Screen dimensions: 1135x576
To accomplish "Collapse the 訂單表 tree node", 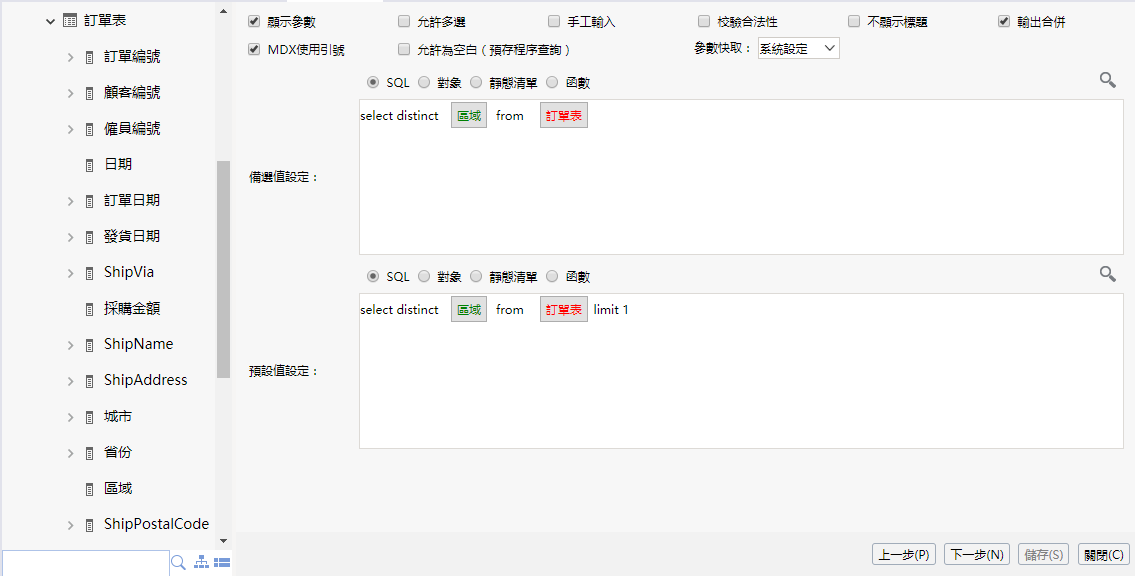I will pyautogui.click(x=50, y=20).
